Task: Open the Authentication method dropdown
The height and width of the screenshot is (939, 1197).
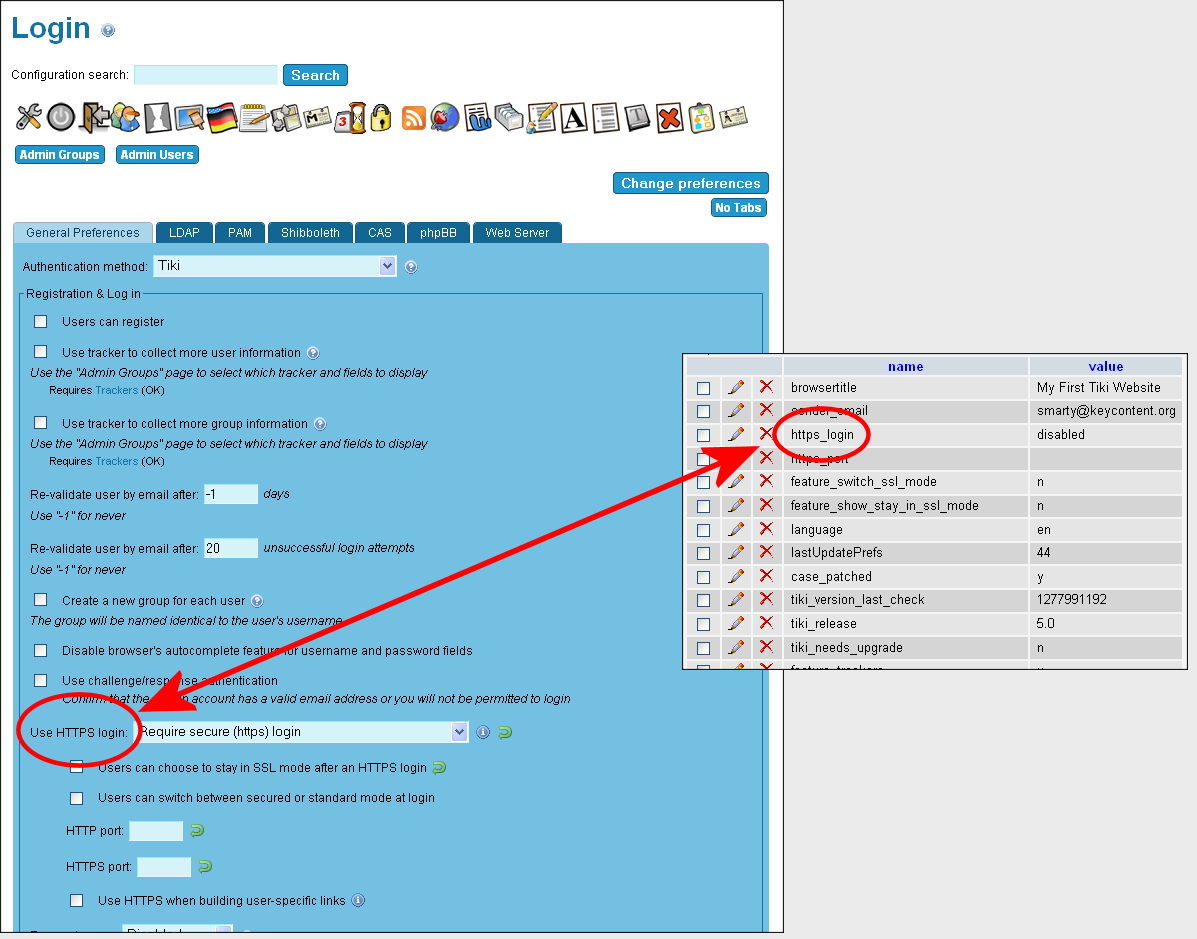Action: tap(275, 266)
